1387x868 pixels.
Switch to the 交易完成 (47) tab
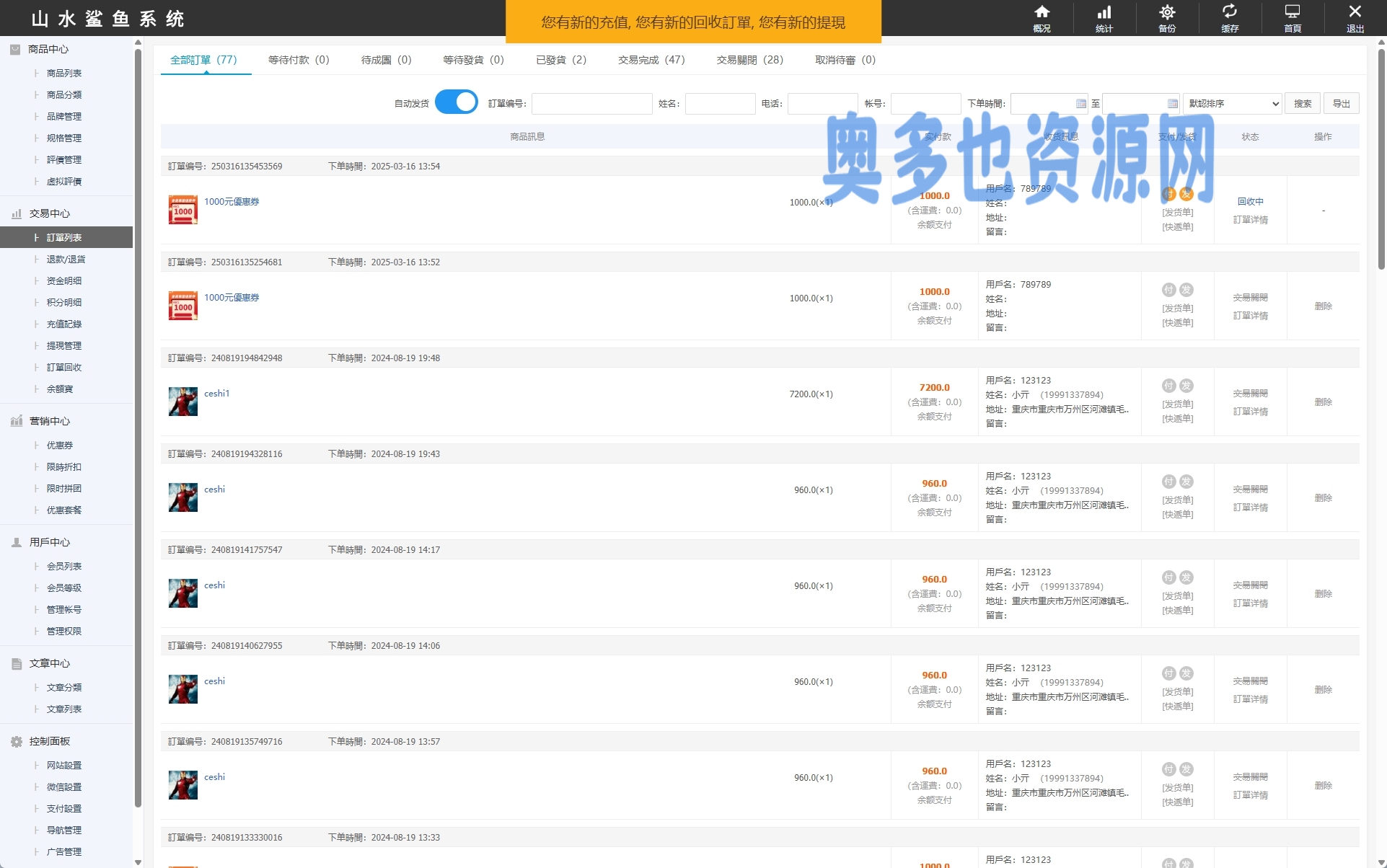(651, 60)
